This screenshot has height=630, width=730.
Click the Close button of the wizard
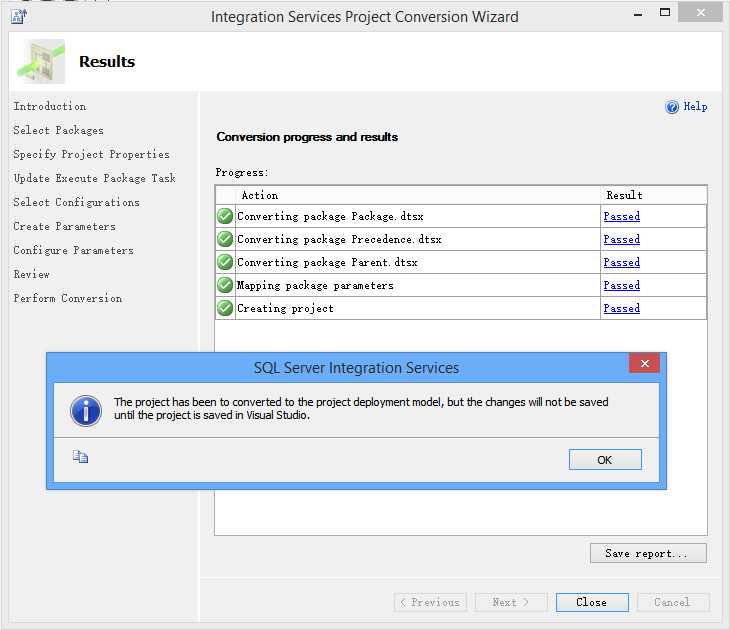click(592, 602)
